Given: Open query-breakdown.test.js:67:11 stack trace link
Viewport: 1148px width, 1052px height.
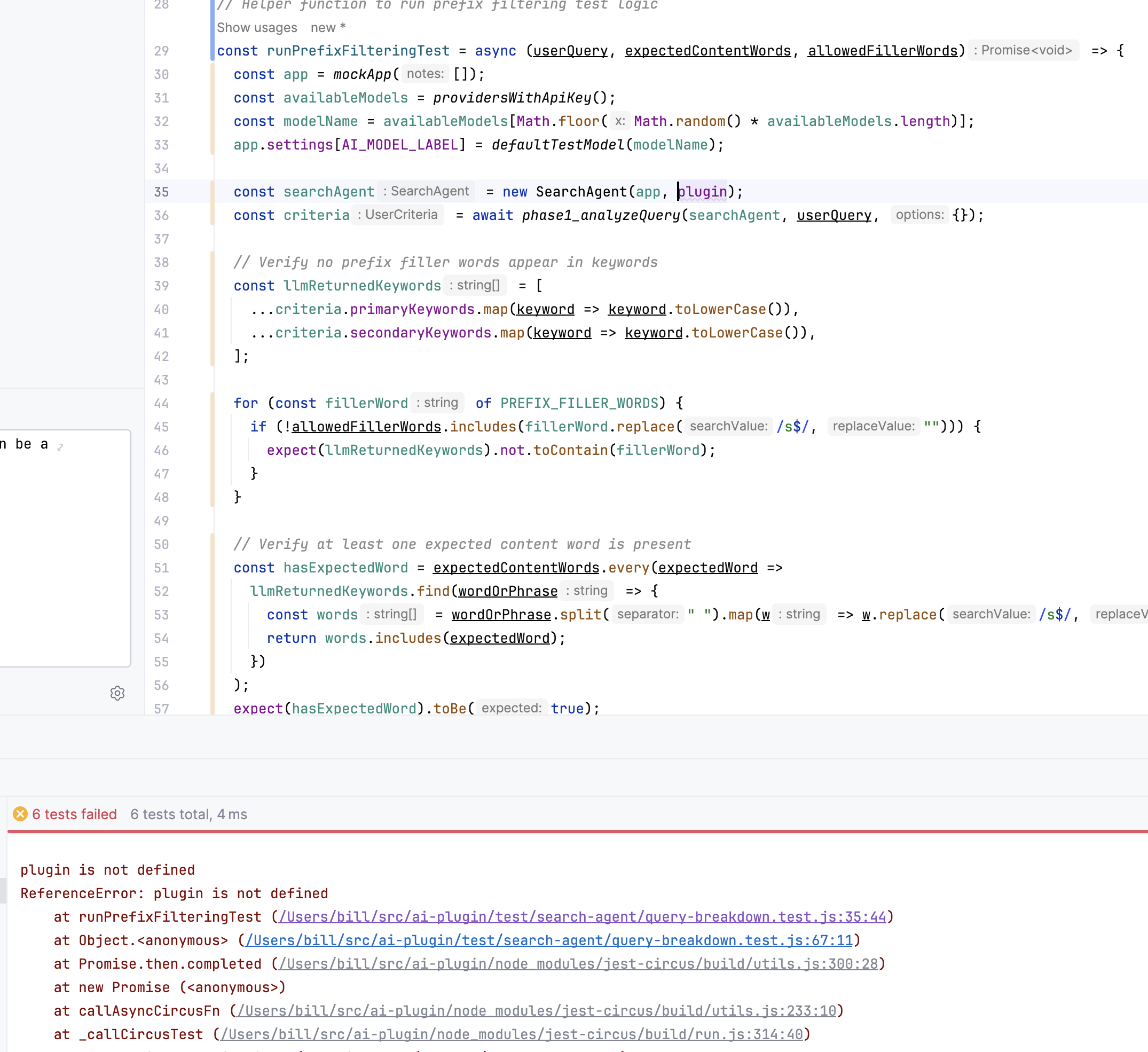Looking at the screenshot, I should tap(549, 940).
